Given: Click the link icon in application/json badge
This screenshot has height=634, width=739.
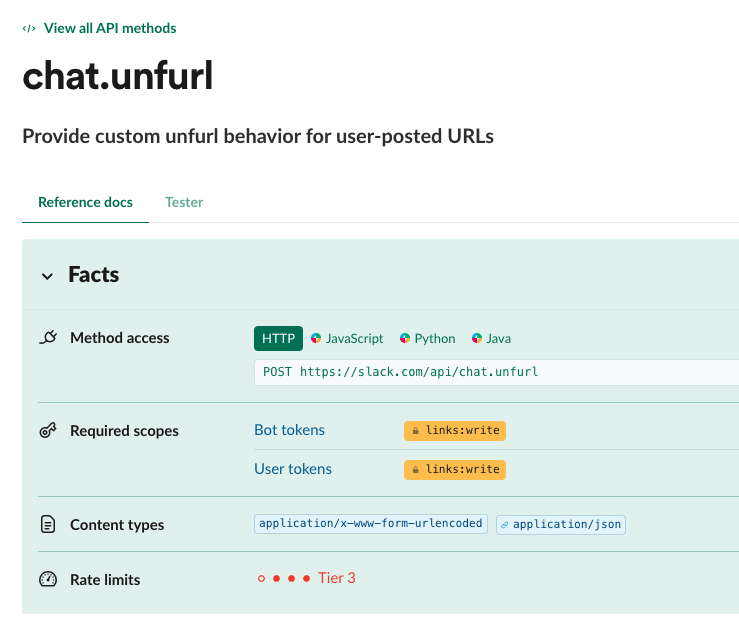Looking at the screenshot, I should tap(505, 525).
